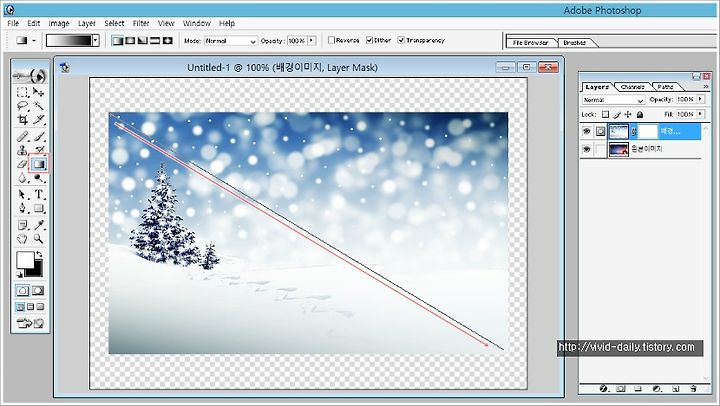Select the Brush tool
The image size is (720, 406).
[x=39, y=136]
